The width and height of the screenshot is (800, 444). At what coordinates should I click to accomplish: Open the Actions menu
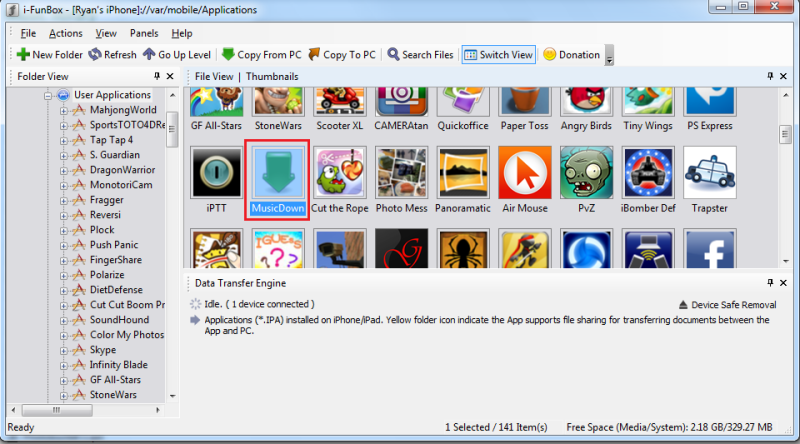[x=66, y=33]
